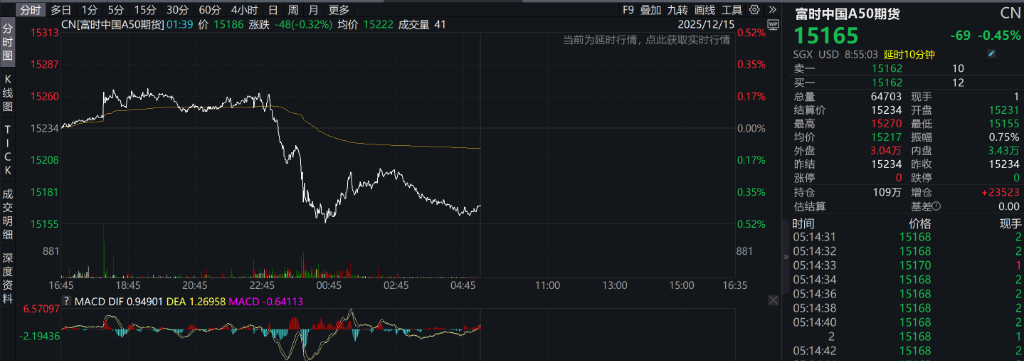1024x361 pixels.
Task: Click the 内盘 value 3.43万
Action: (1004, 151)
